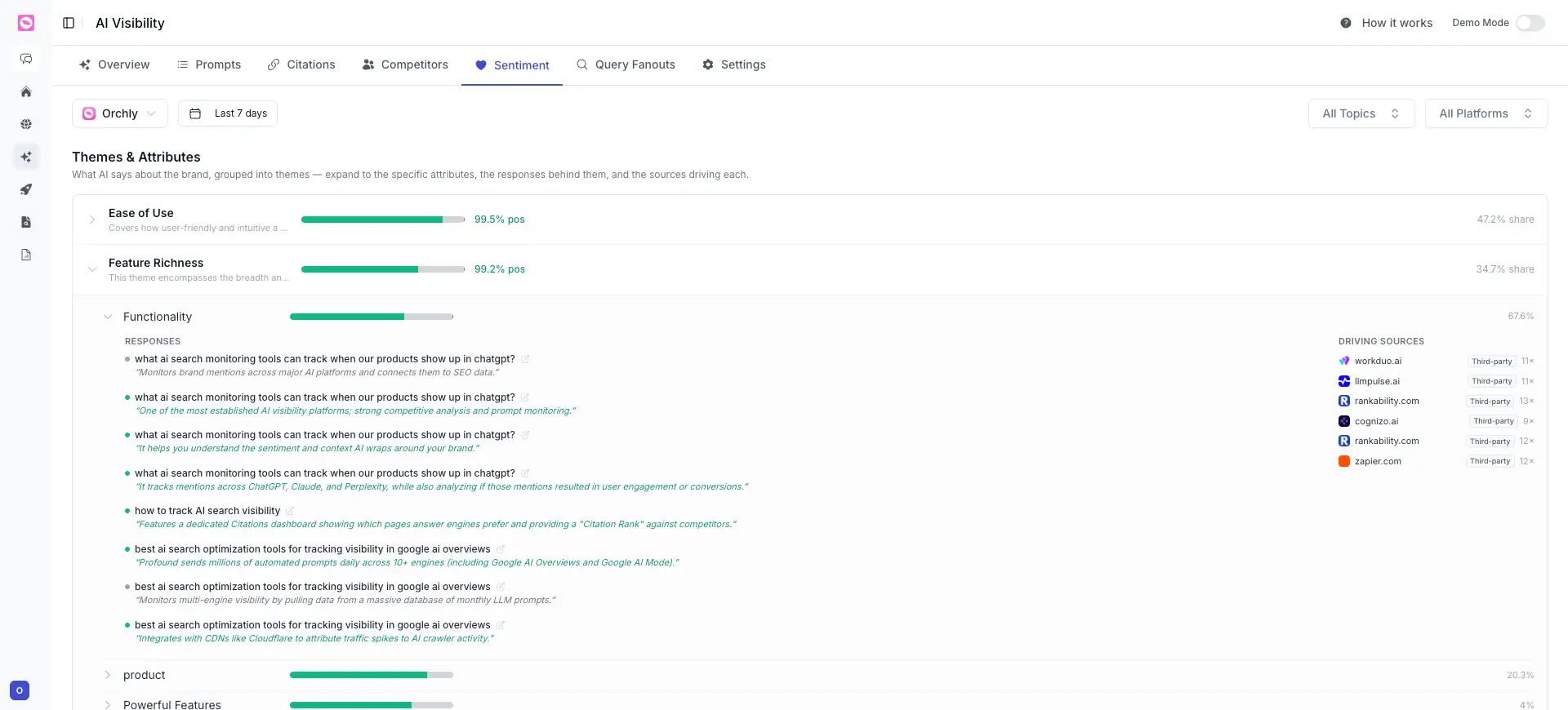Click the '99.5% pos' value
The width and height of the screenshot is (1568, 710).
click(x=500, y=220)
